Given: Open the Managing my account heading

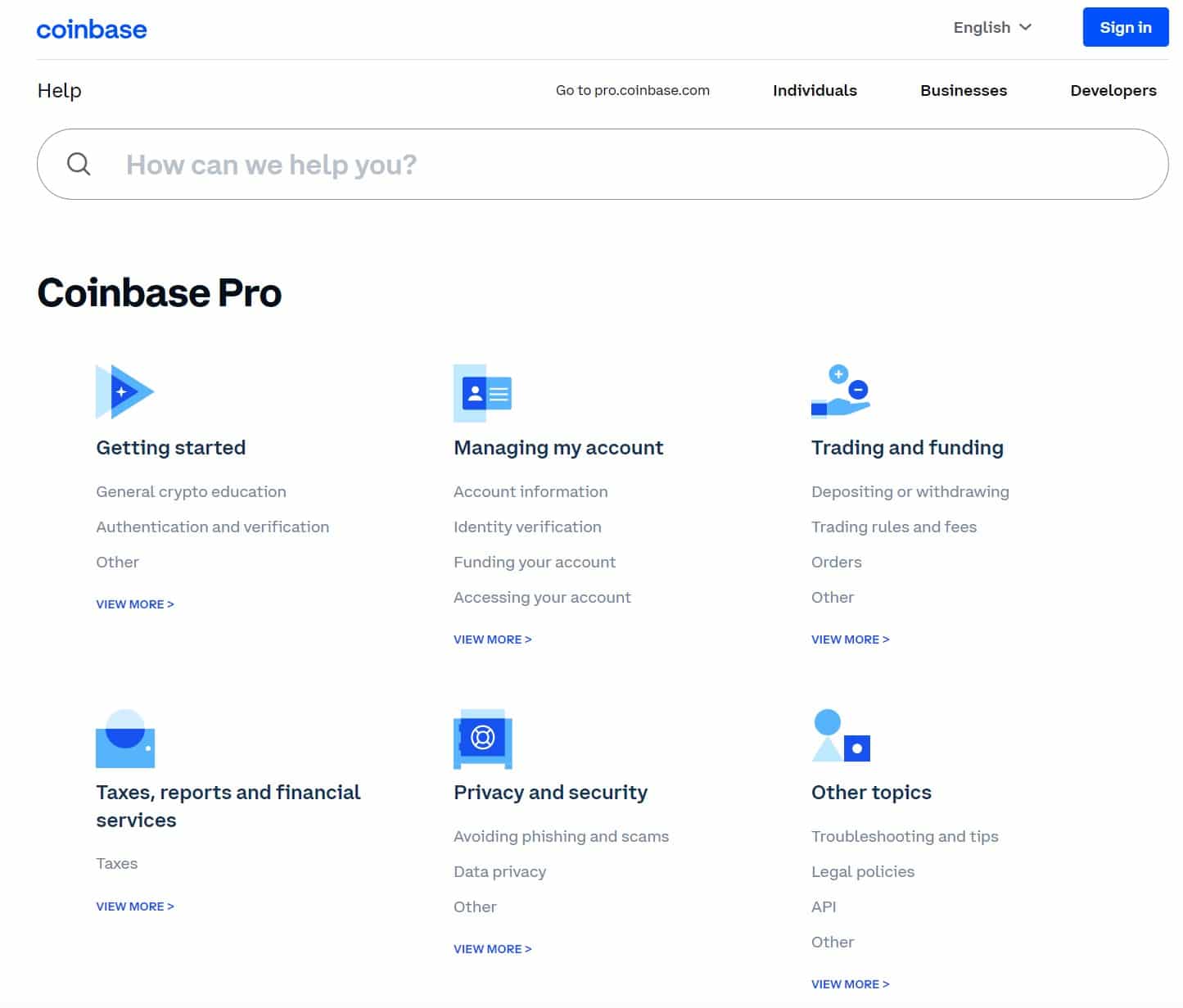Looking at the screenshot, I should point(558,448).
